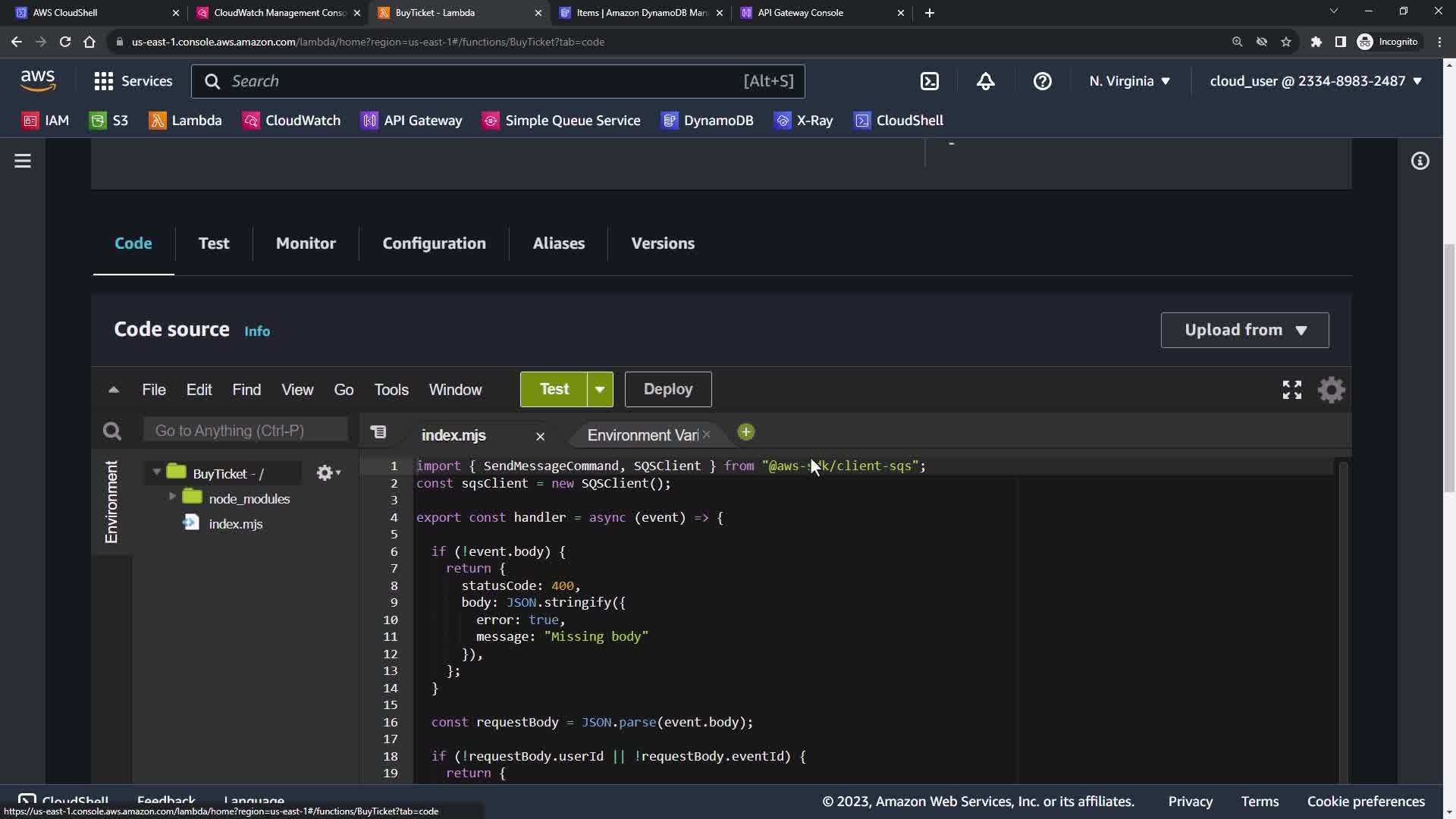The height and width of the screenshot is (819, 1456).
Task: Click the Go to Anything input field
Action: tap(245, 431)
